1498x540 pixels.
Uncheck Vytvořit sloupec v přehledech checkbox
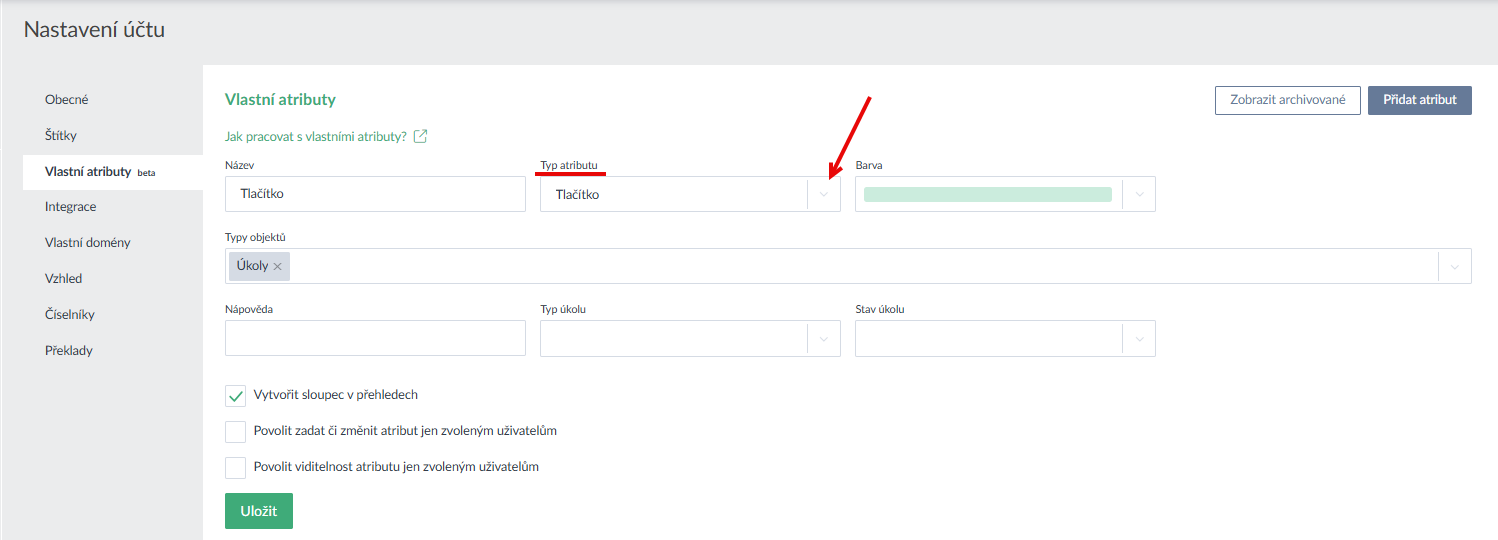236,396
